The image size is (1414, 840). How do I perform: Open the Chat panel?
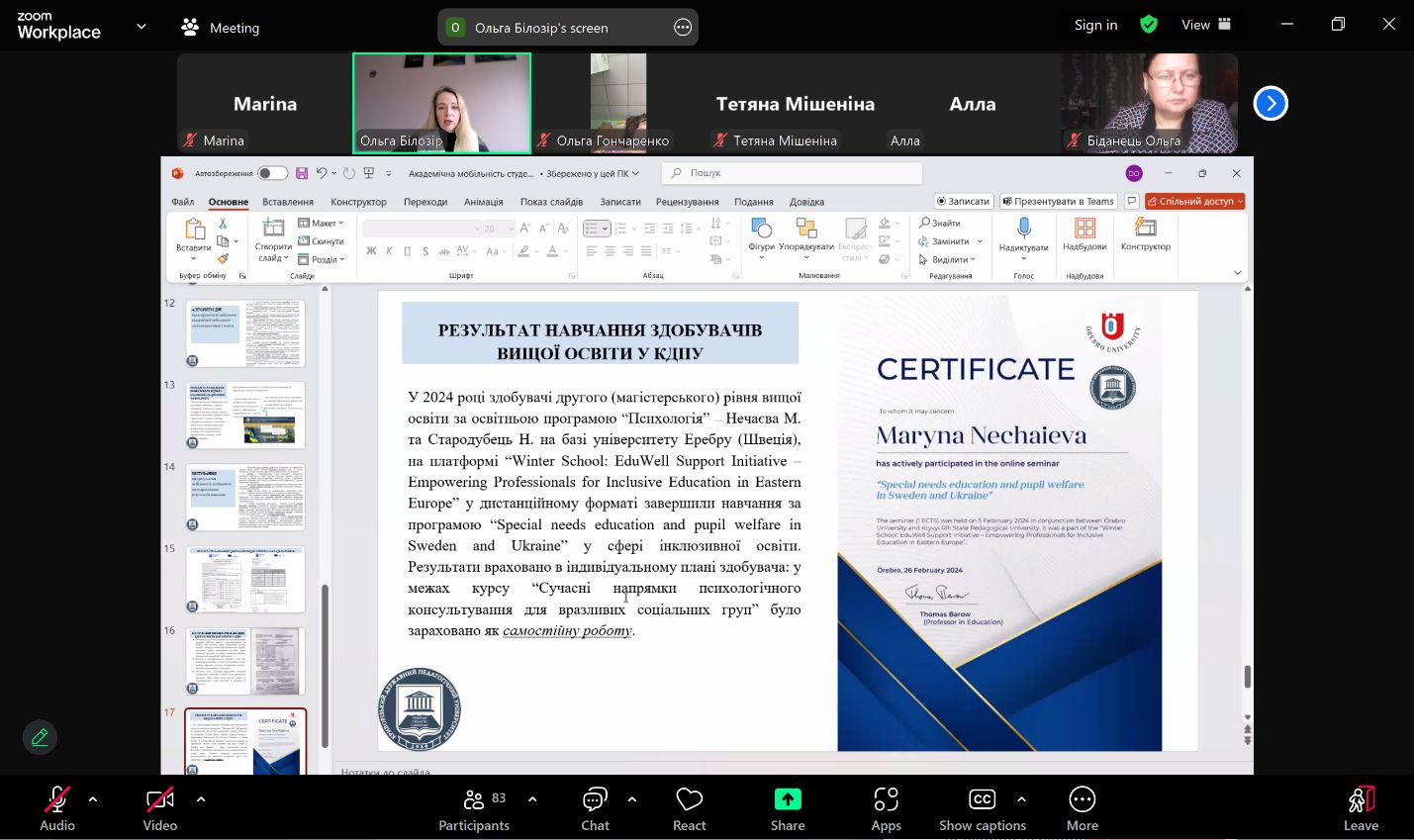(x=595, y=807)
